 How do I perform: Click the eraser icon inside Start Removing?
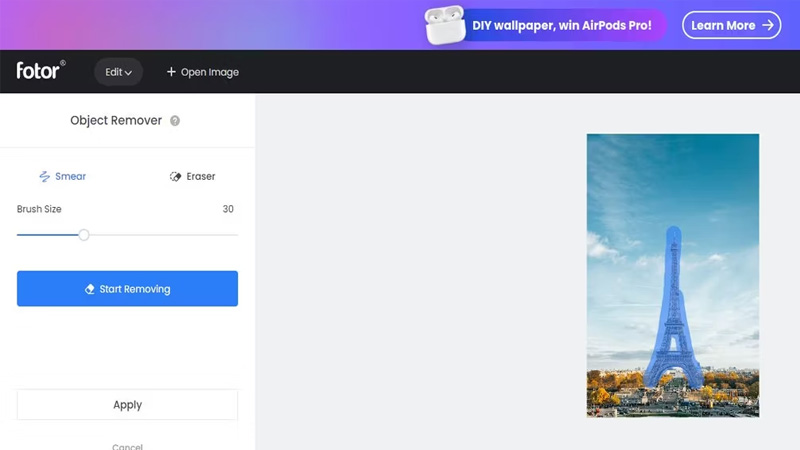coord(90,289)
